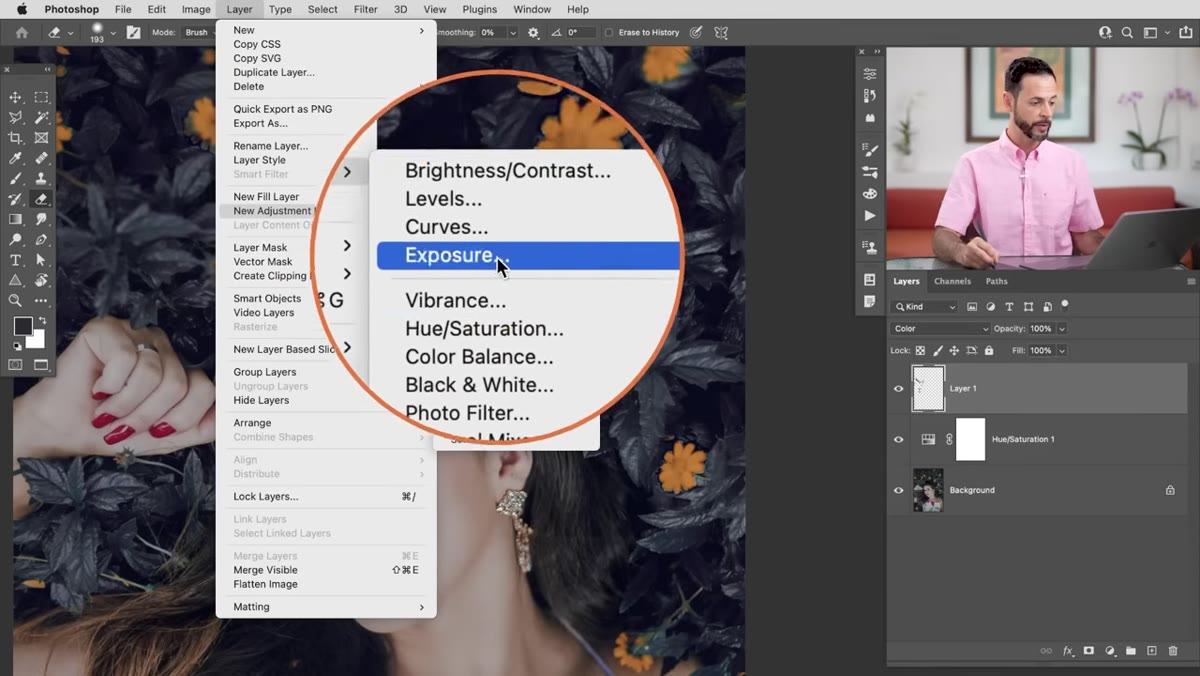Select the Zoom magnifier tool
This screenshot has width=1200, height=676.
[x=16, y=300]
